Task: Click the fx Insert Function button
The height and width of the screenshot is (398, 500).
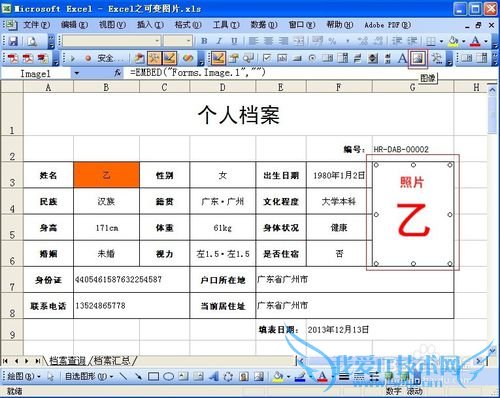Action: pyautogui.click(x=117, y=73)
